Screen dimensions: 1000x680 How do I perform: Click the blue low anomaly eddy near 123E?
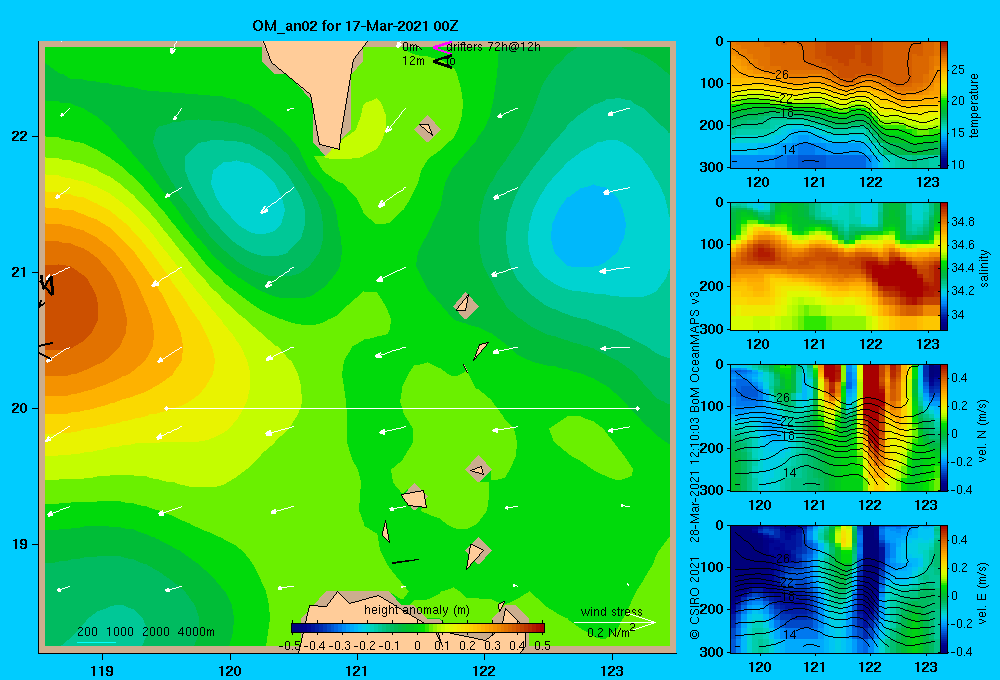coord(588,225)
